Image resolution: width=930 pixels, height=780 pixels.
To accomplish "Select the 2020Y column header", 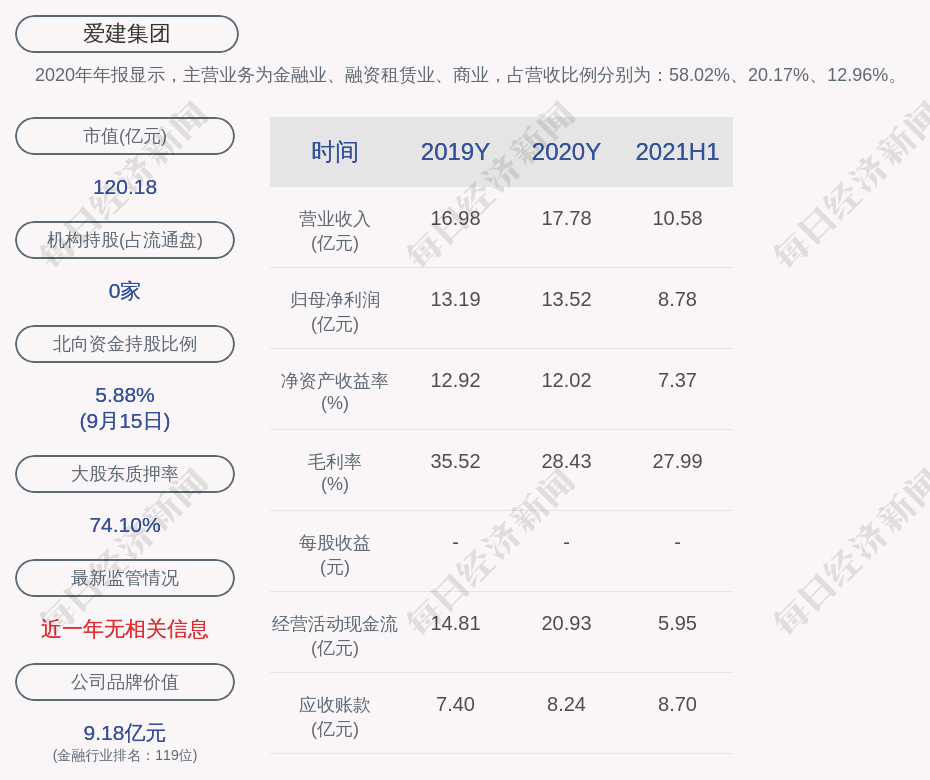I will pyautogui.click(x=566, y=152).
